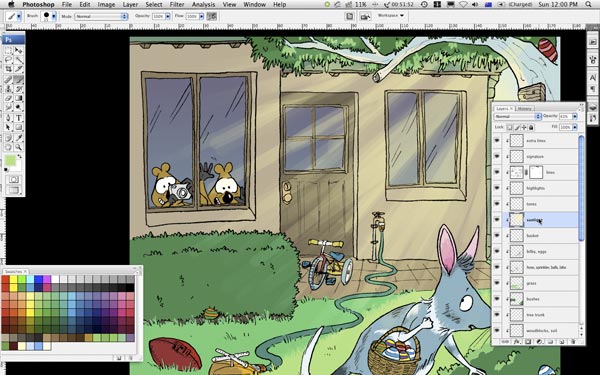Open the Workspace dropdown
This screenshot has width=600, height=375.
tap(391, 16)
